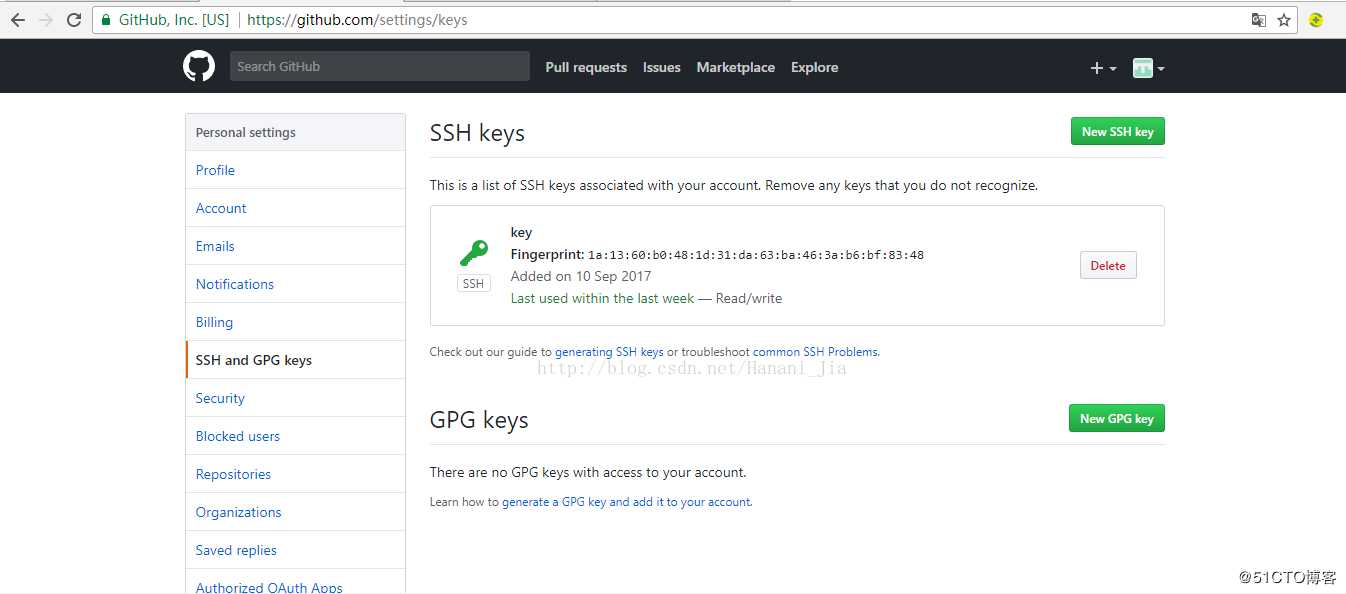Open Billing settings in sidebar
The height and width of the screenshot is (594, 1346).
(x=295, y=322)
